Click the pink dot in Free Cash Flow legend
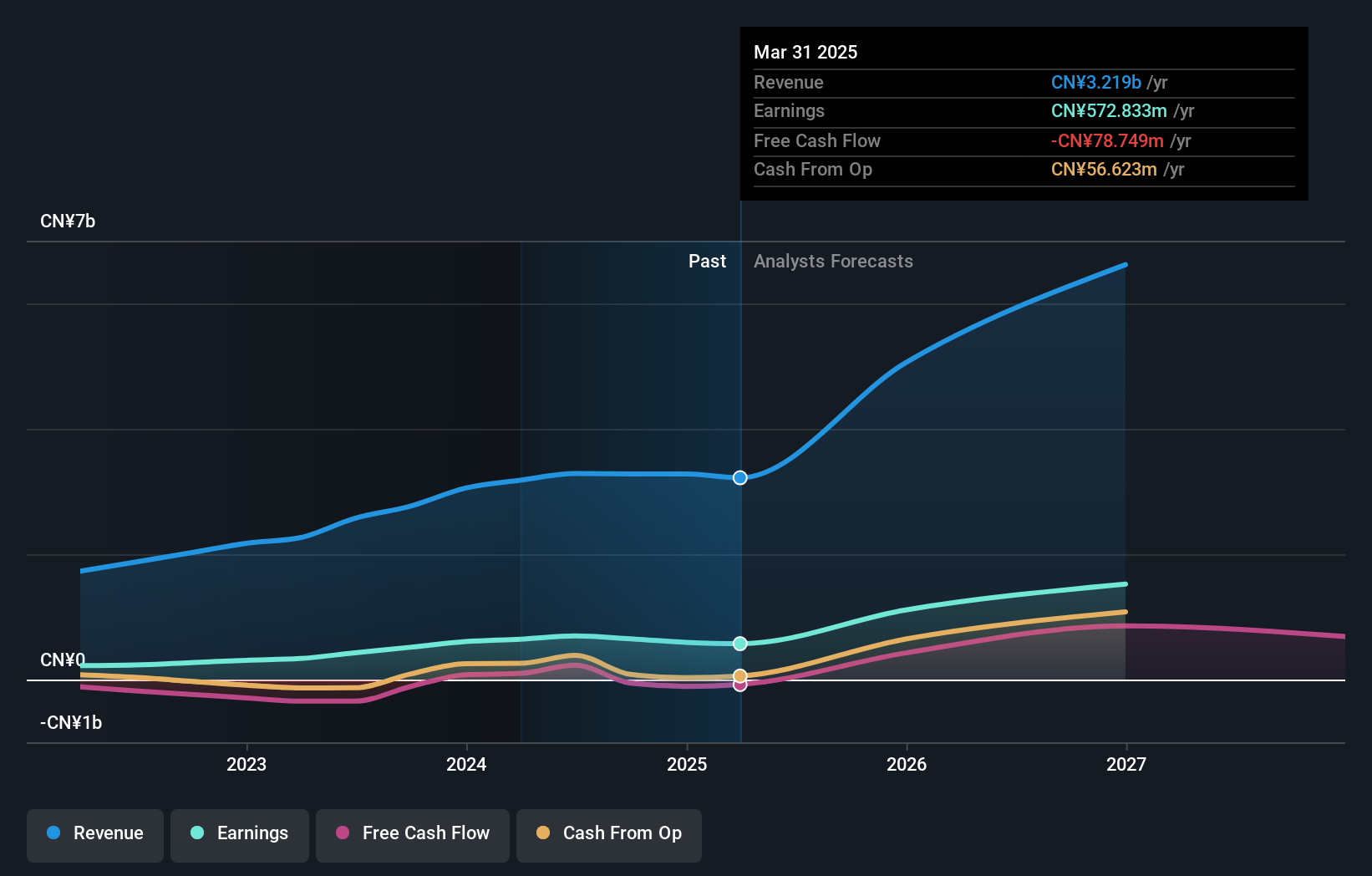Image resolution: width=1372 pixels, height=876 pixels. [343, 833]
